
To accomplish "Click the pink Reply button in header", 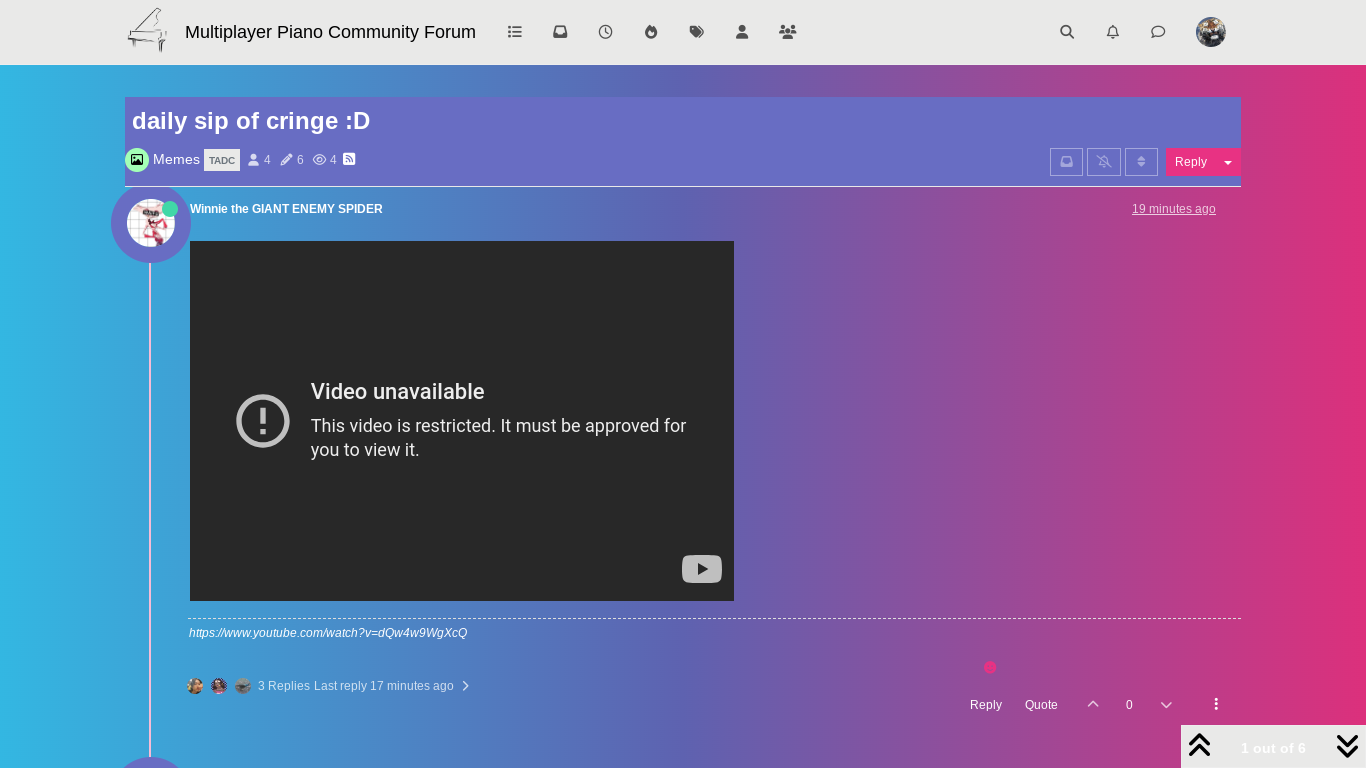I will tap(1190, 162).
